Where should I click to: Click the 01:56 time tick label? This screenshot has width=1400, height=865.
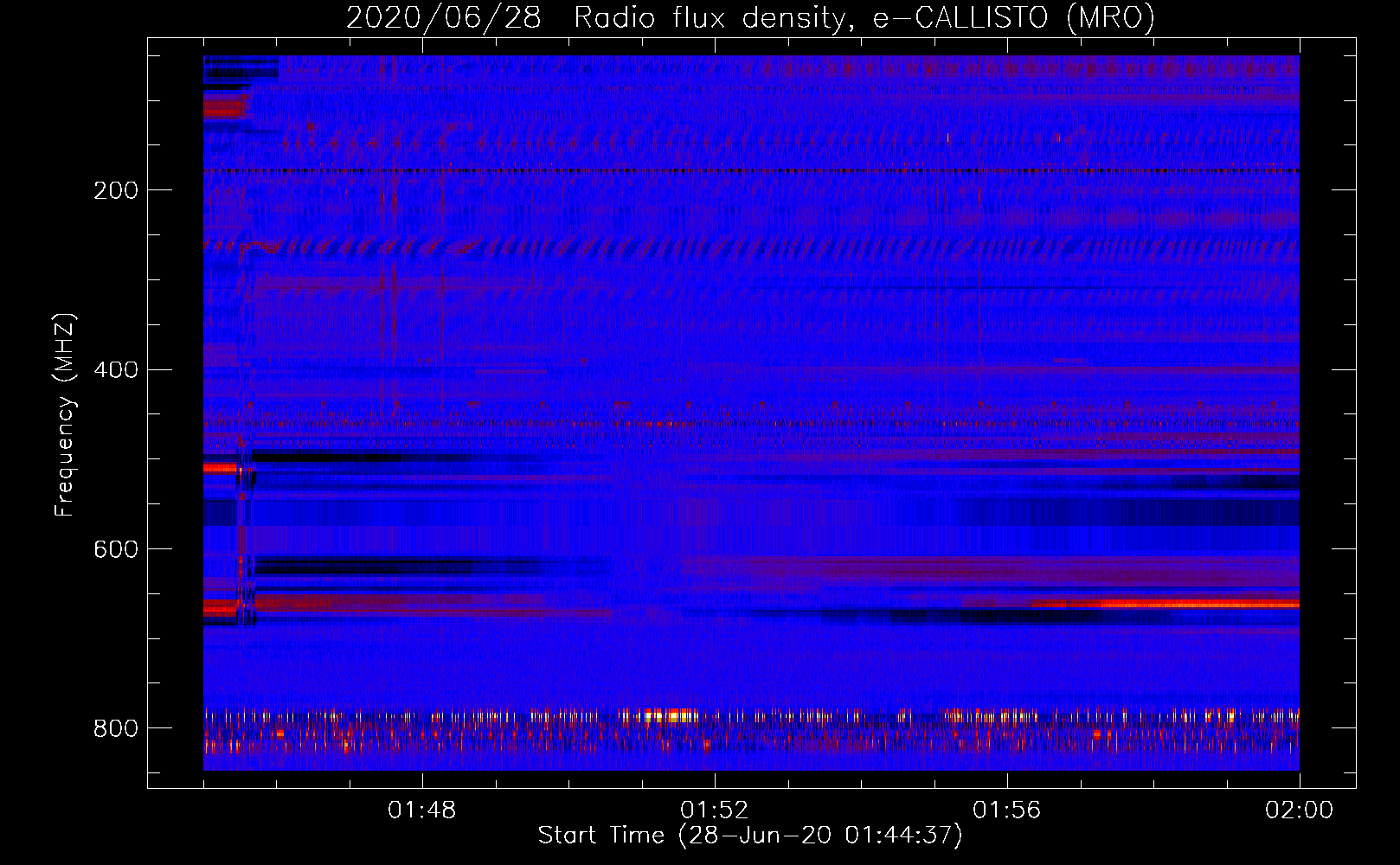tap(1007, 811)
